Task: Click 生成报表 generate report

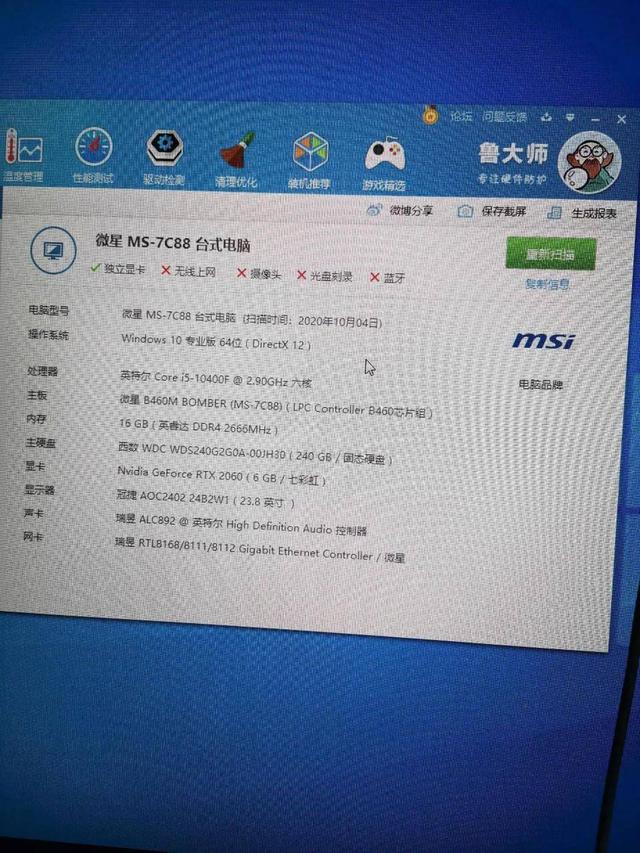Action: pyautogui.click(x=582, y=213)
